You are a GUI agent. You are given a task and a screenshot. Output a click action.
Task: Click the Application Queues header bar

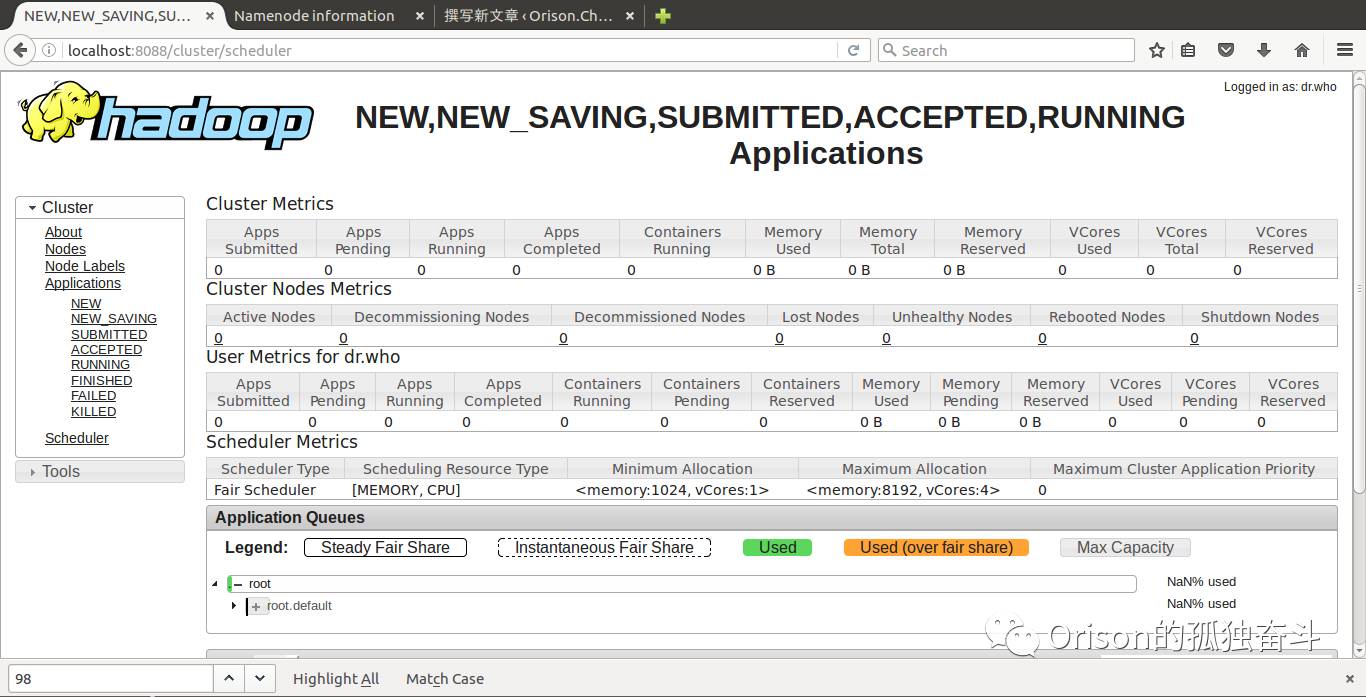[x=772, y=517]
